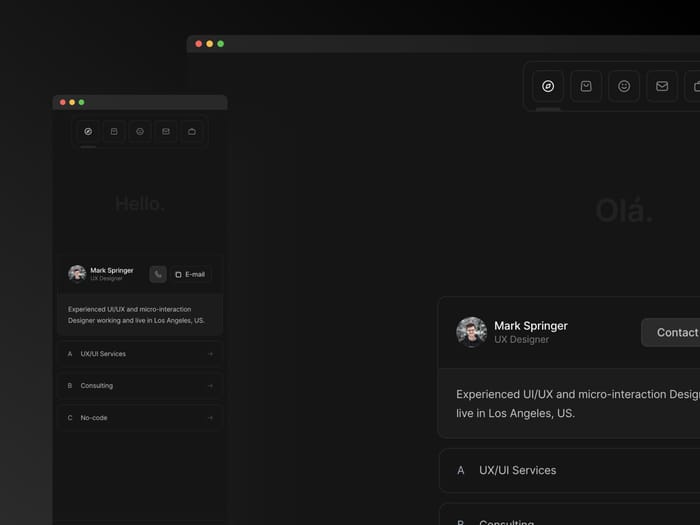This screenshot has height=525, width=700.
Task: Open mail icon in large window navbar
Action: [662, 86]
